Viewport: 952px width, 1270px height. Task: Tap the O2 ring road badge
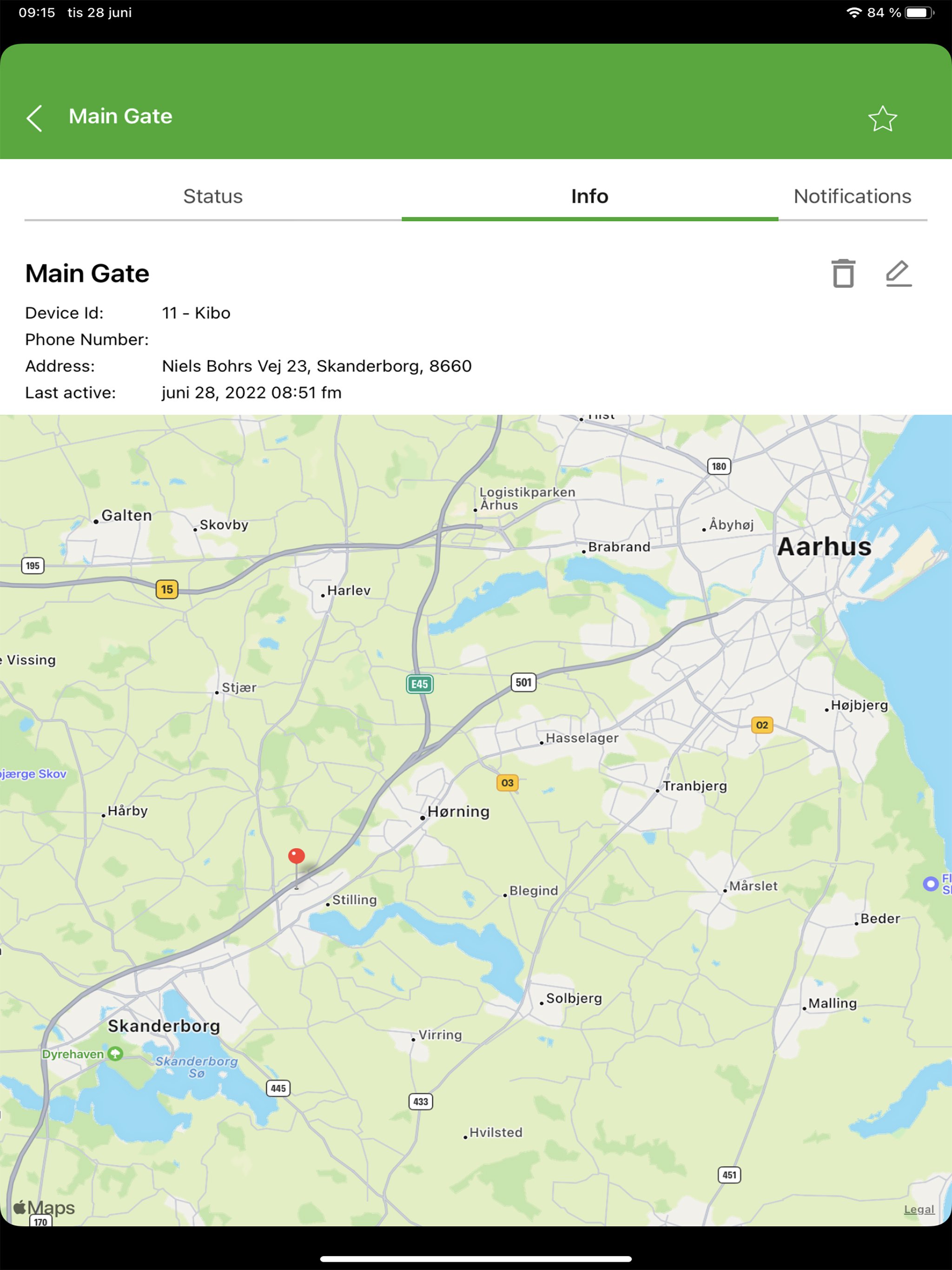click(761, 725)
